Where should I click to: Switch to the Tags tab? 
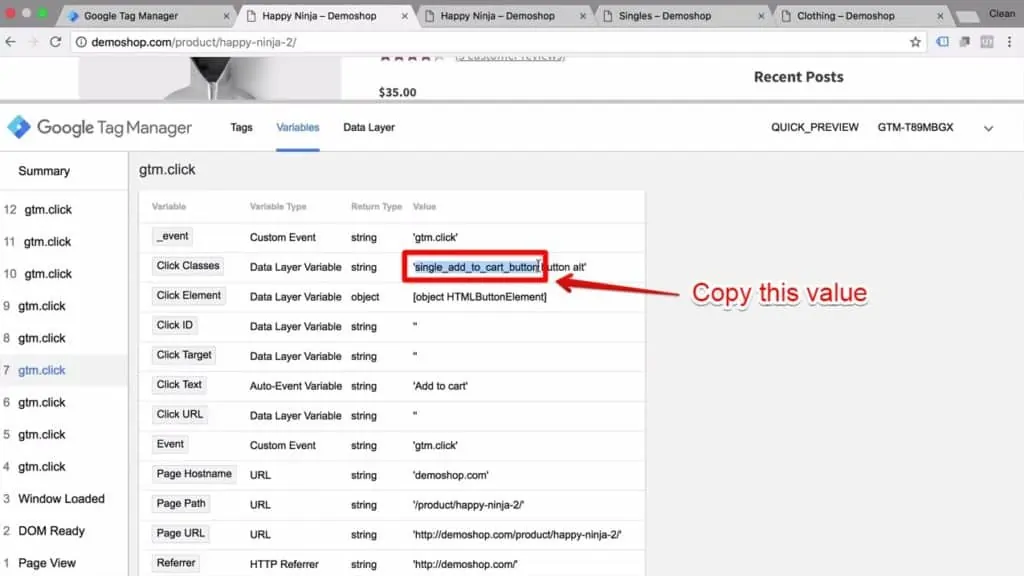(241, 128)
